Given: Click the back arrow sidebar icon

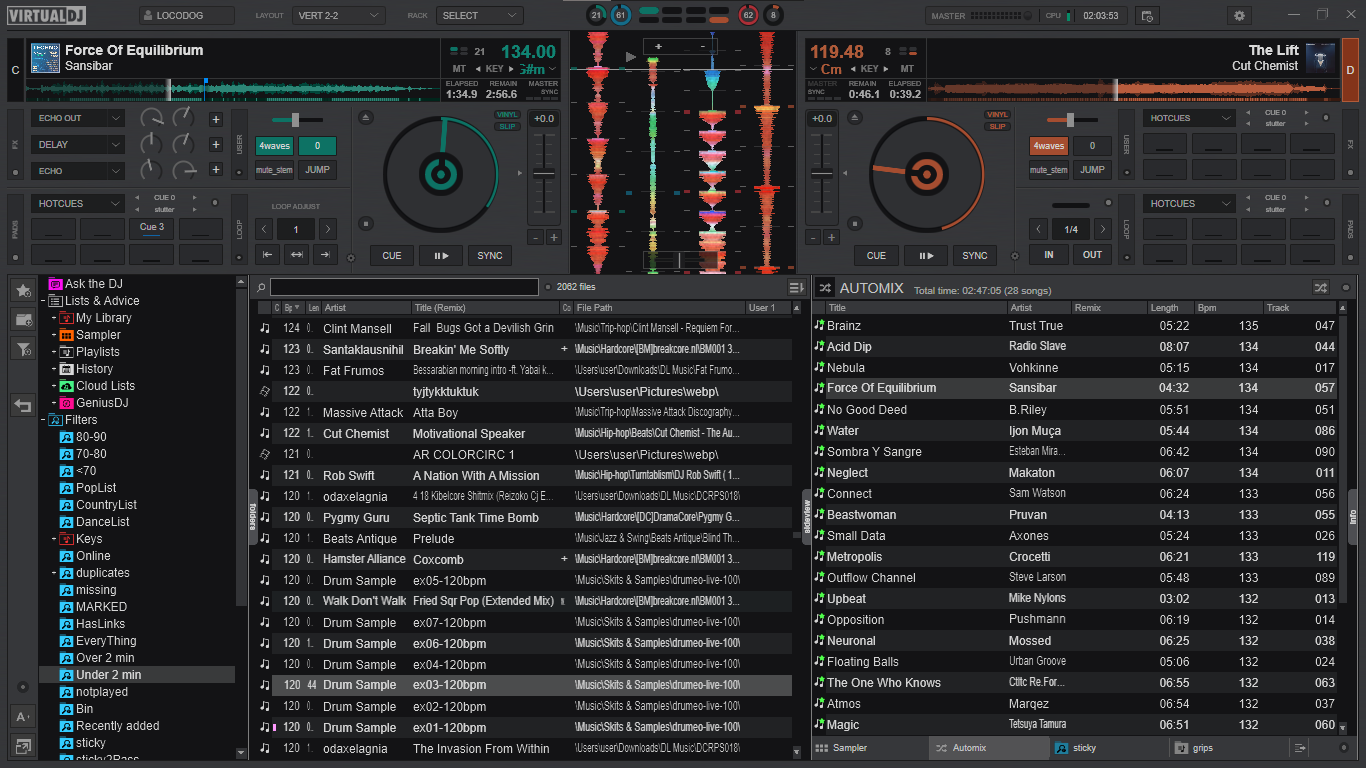Looking at the screenshot, I should (x=23, y=405).
